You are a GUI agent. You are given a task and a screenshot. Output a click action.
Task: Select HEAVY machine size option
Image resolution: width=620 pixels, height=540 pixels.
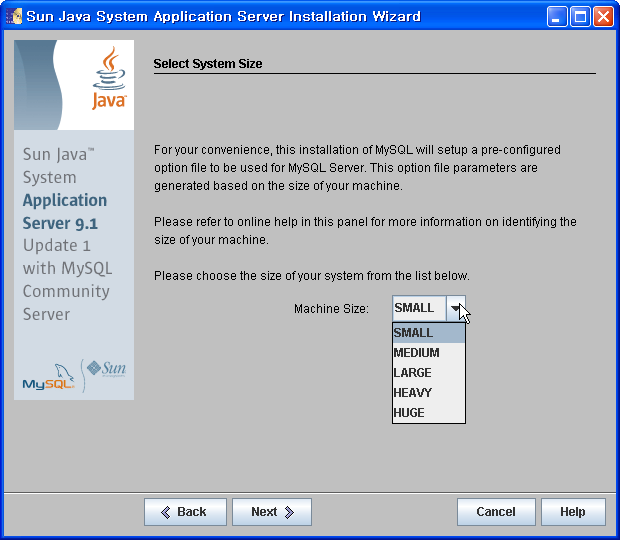click(x=429, y=393)
